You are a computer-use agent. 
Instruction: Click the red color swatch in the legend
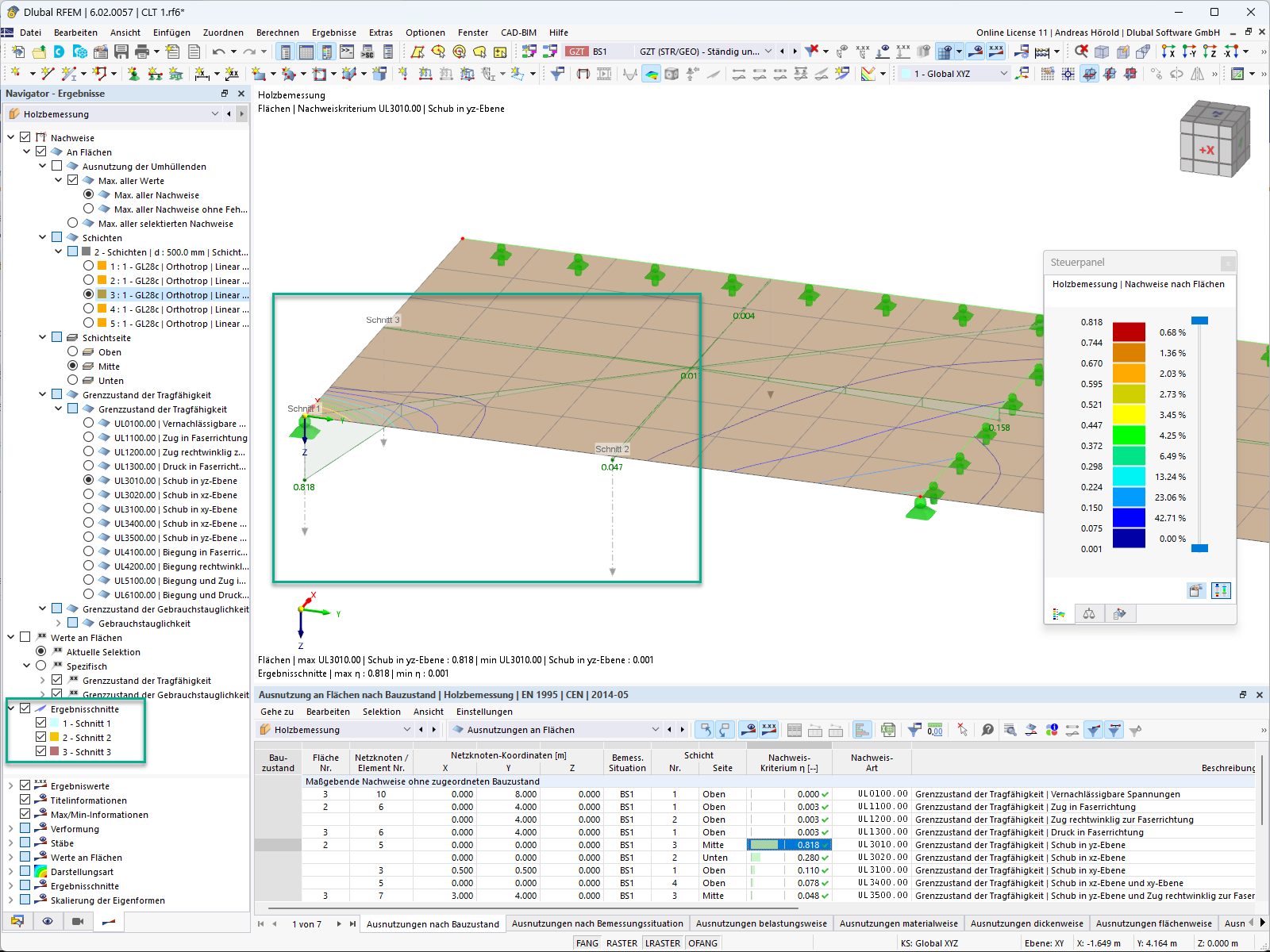click(1129, 332)
